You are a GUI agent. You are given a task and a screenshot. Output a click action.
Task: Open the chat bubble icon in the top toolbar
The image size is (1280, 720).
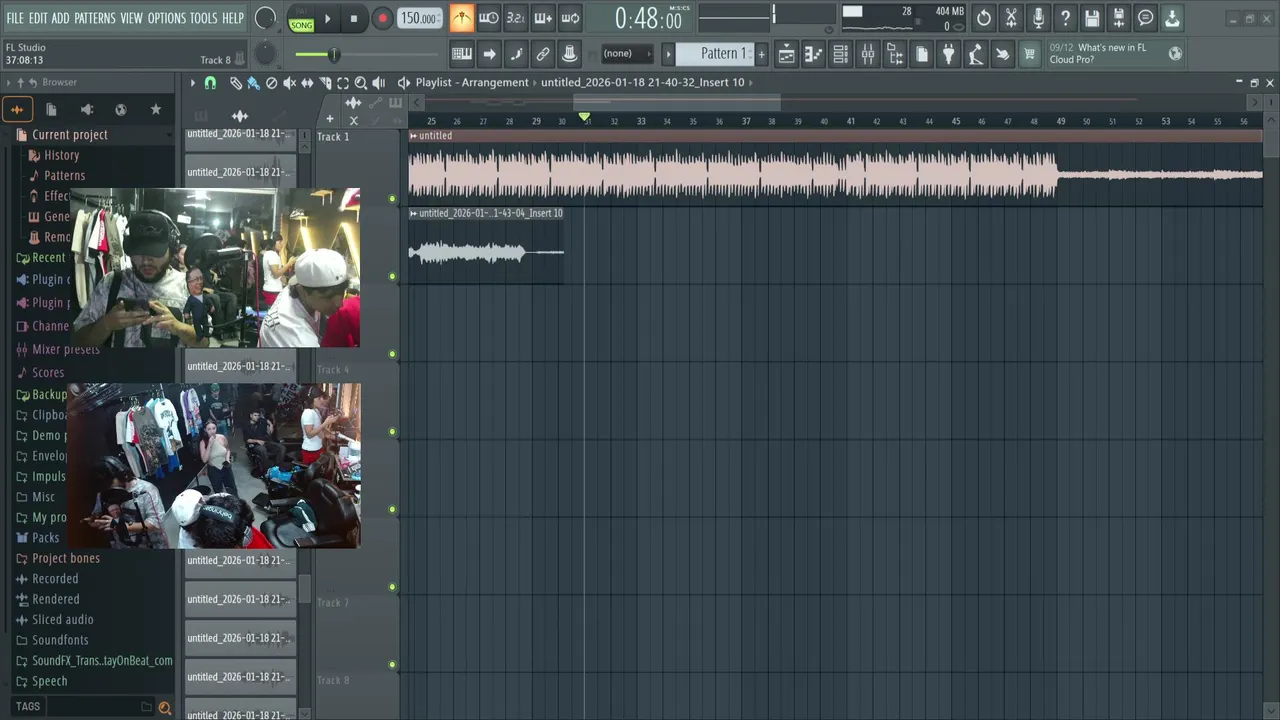coord(1146,18)
